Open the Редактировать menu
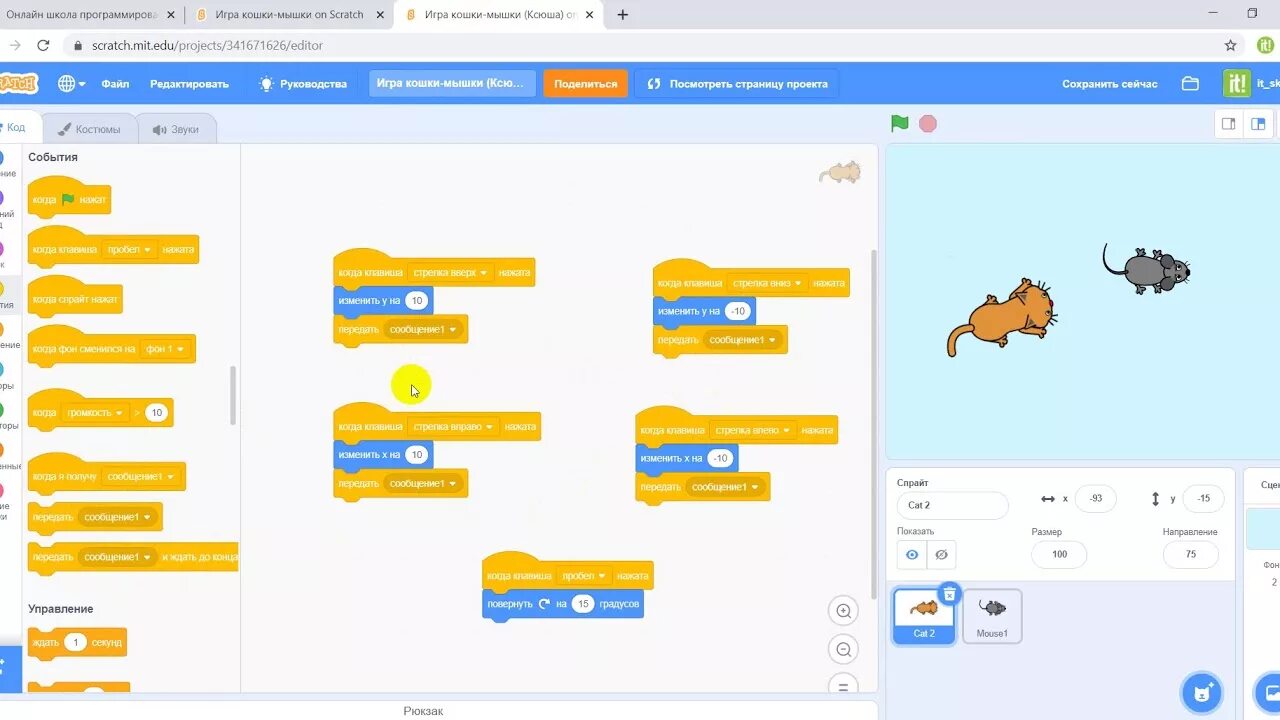The height and width of the screenshot is (720, 1280). click(189, 84)
